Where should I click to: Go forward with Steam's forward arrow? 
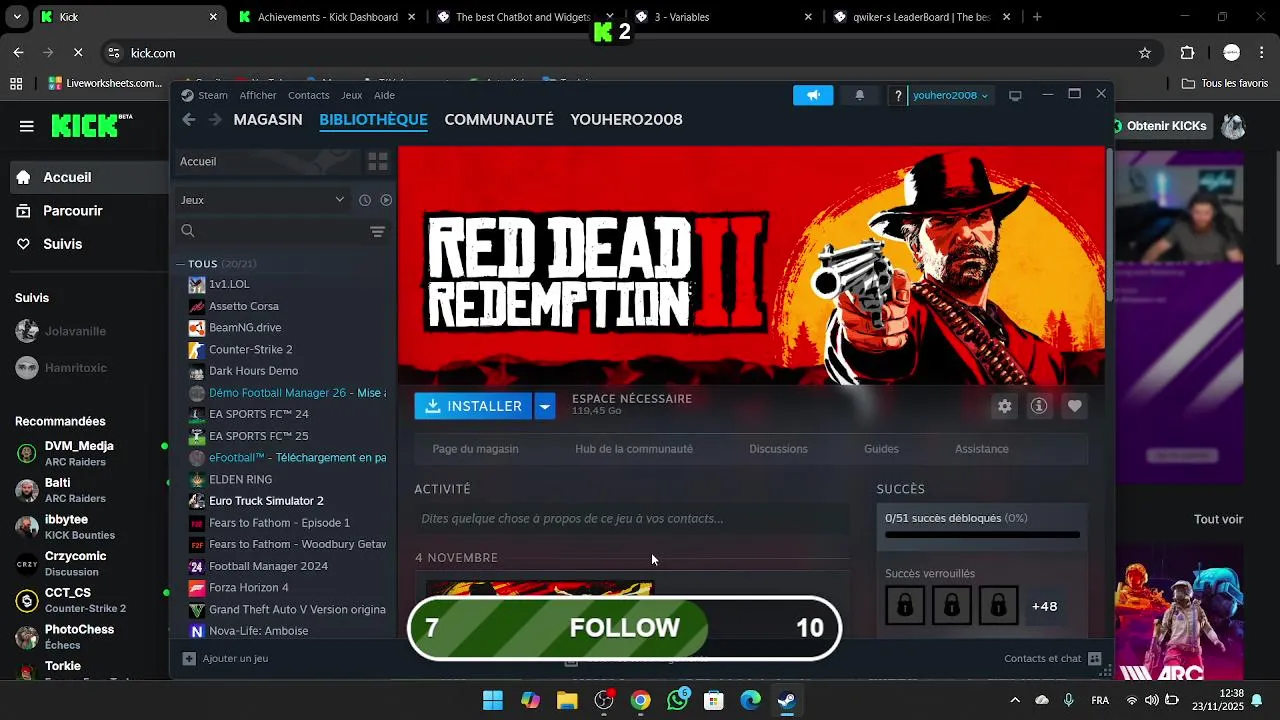point(215,120)
